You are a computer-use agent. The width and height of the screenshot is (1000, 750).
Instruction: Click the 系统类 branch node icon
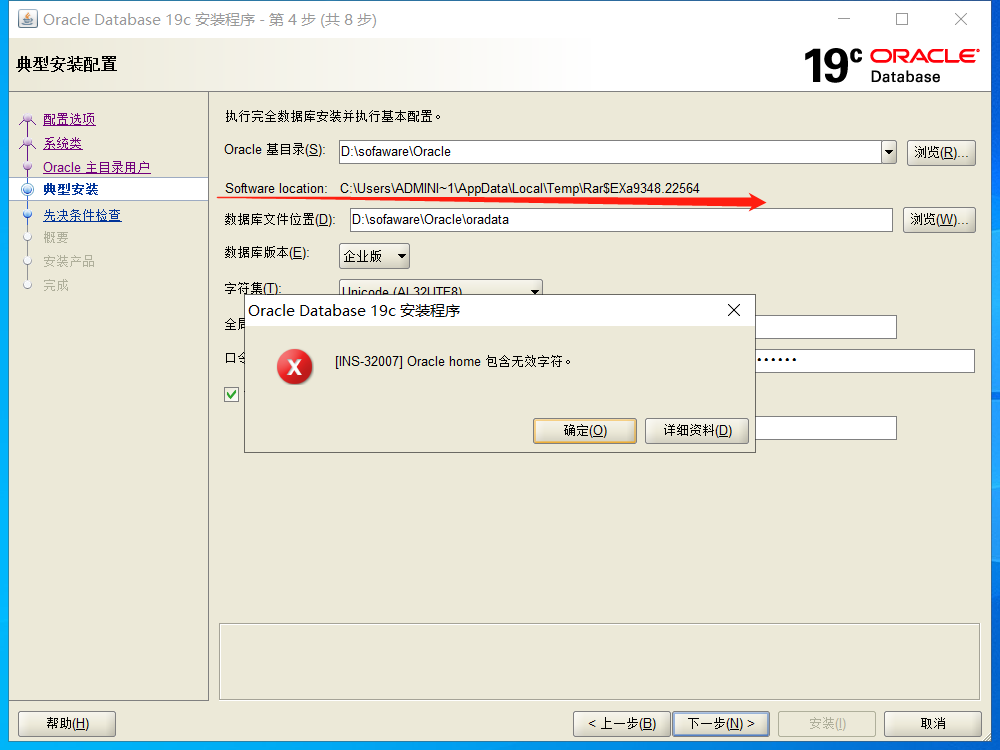27,143
